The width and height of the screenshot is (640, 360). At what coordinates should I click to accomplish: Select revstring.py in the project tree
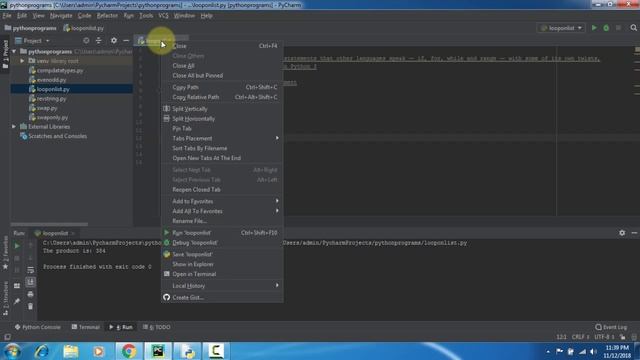(51, 98)
